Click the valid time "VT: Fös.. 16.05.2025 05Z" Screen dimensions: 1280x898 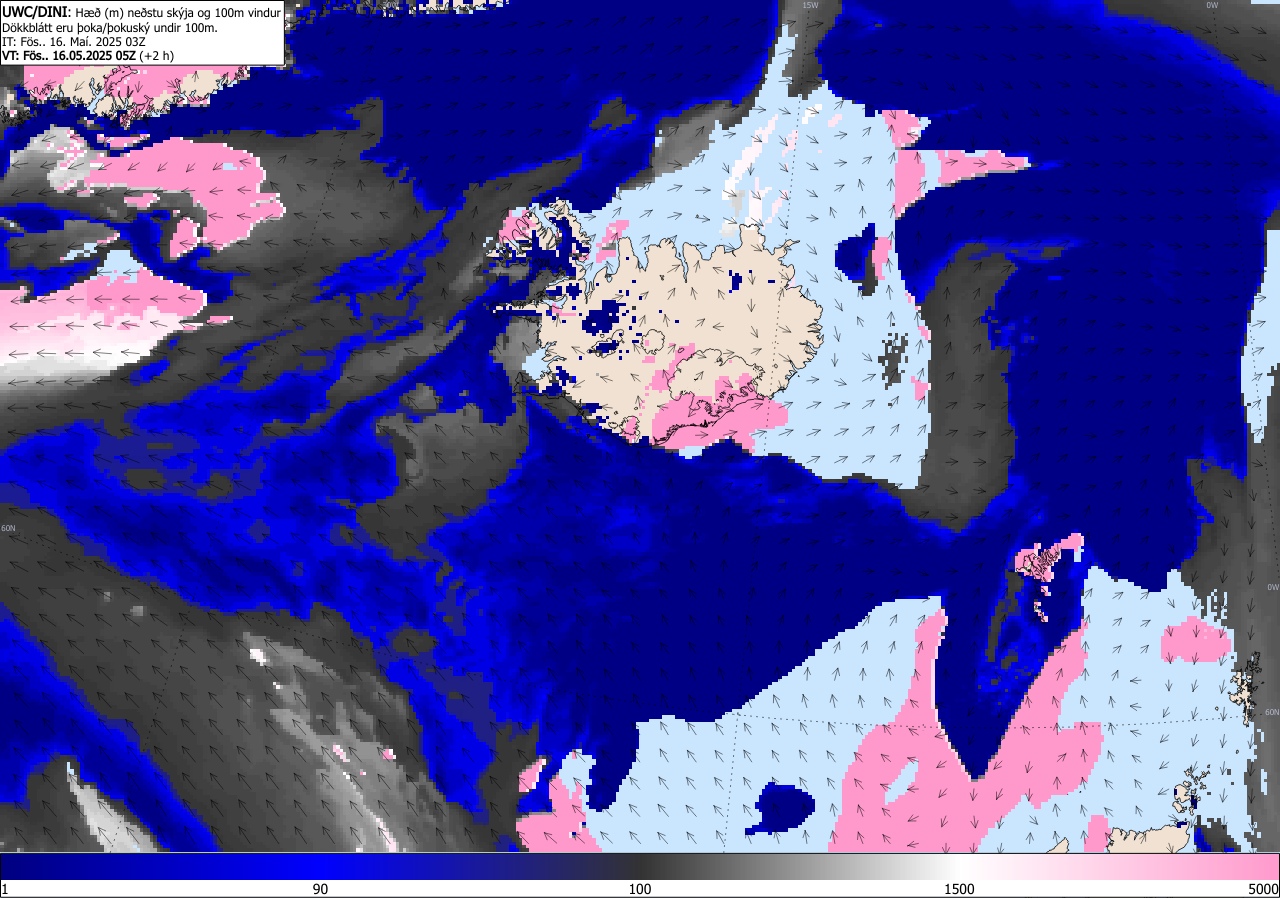[69, 55]
